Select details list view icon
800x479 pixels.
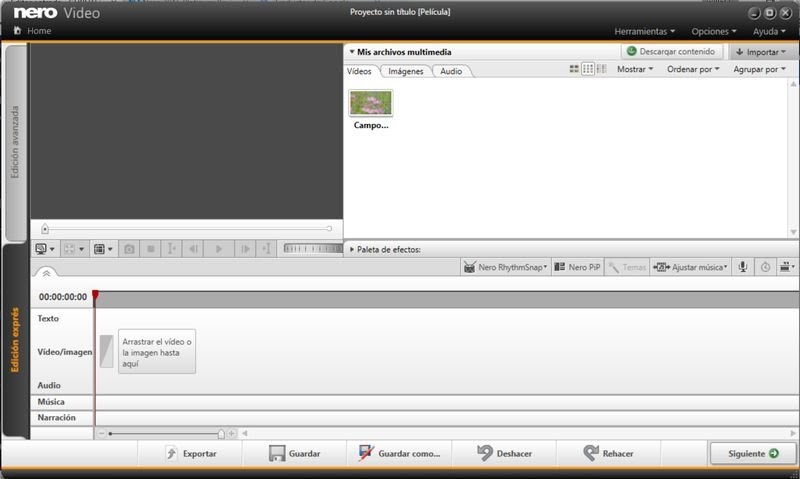[602, 69]
